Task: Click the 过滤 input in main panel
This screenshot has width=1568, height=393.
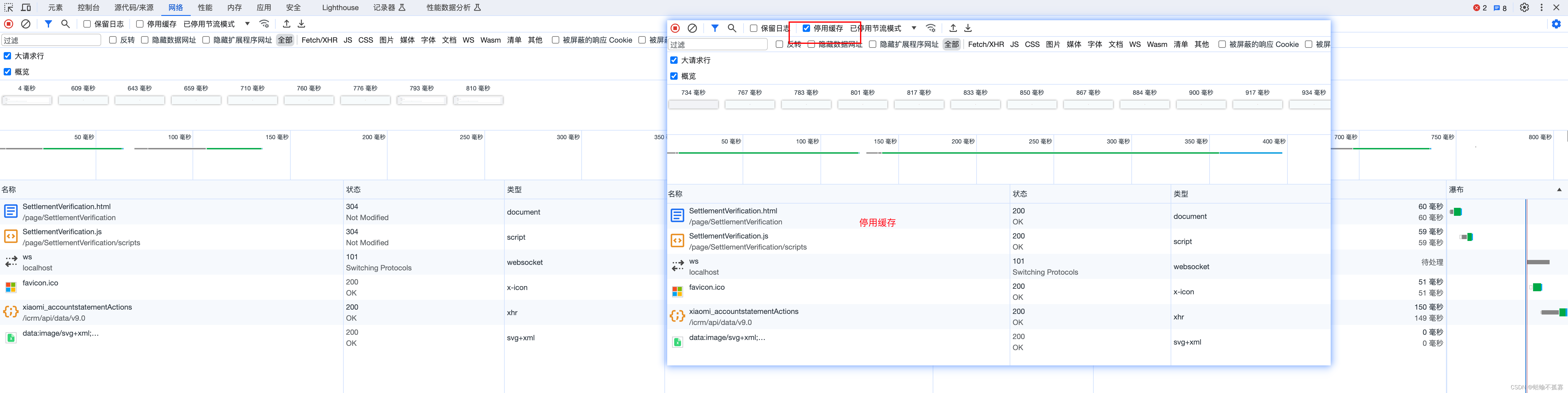Action: pyautogui.click(x=51, y=40)
